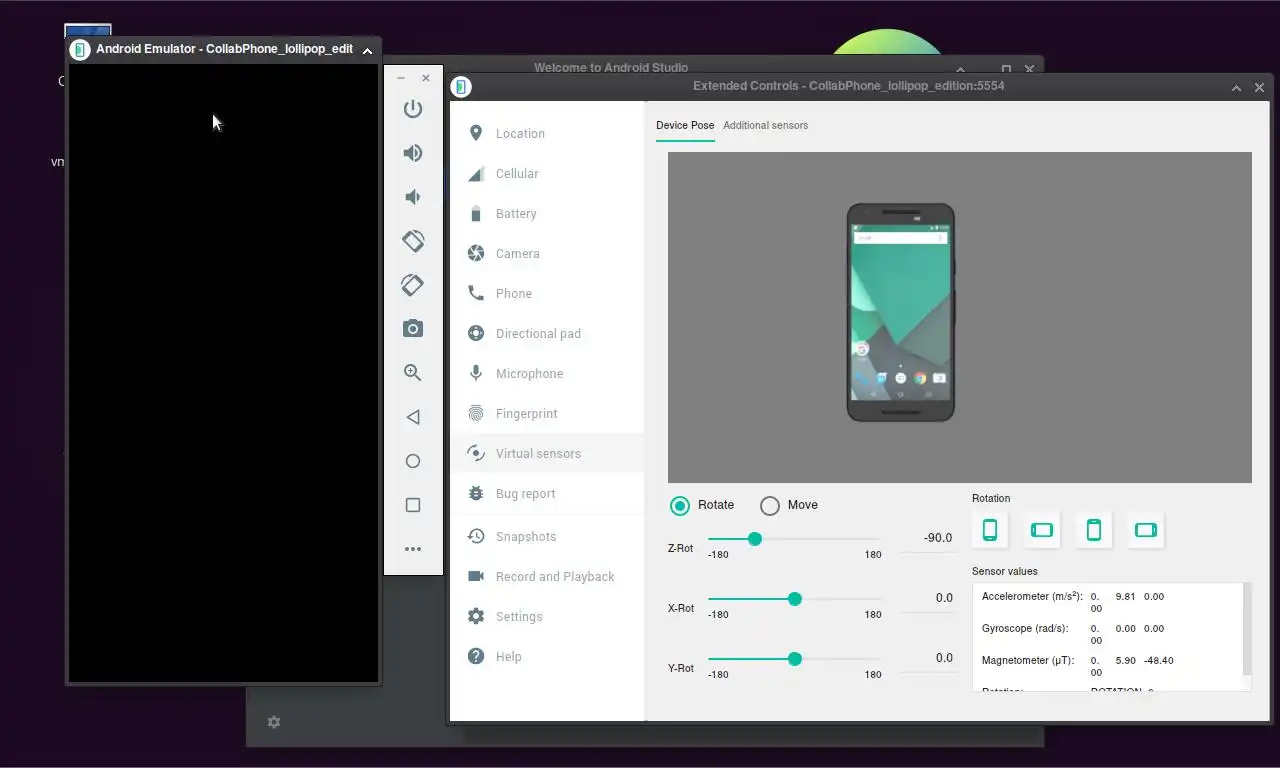The image size is (1280, 768).
Task: Click the Extended Controls window title icon
Action: [461, 87]
